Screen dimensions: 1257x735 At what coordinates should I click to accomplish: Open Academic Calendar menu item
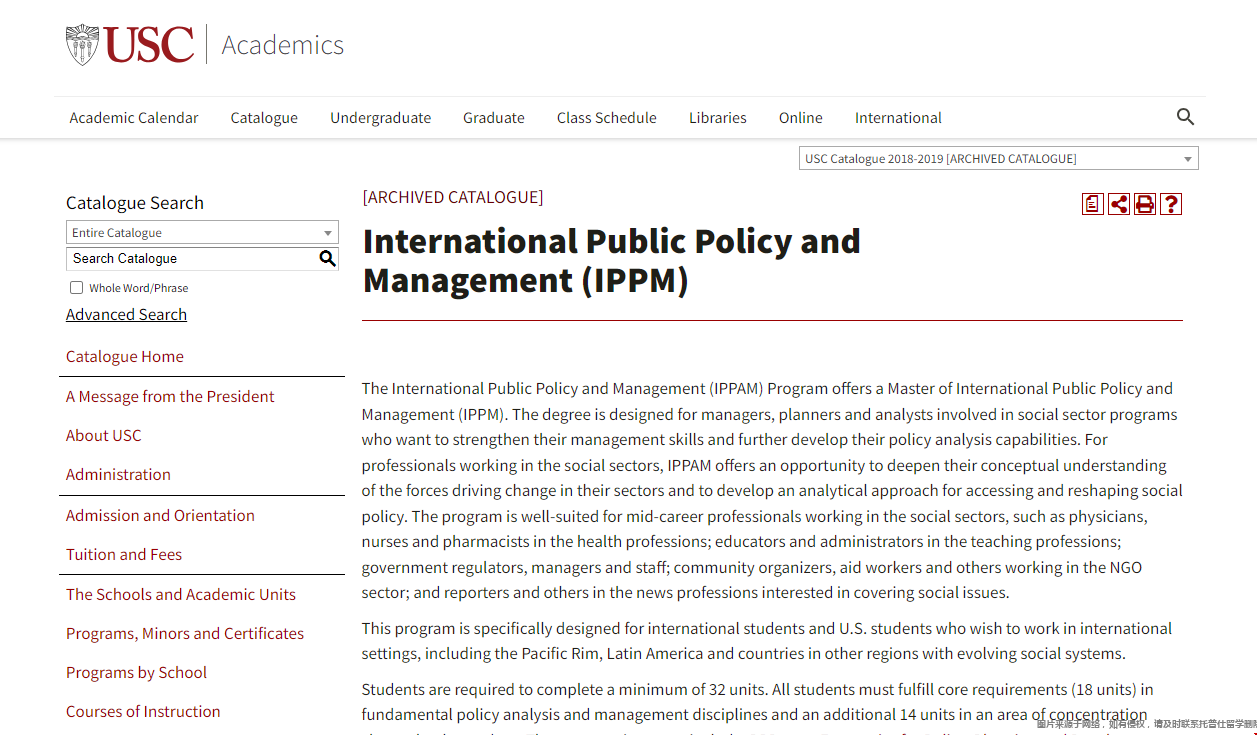click(x=134, y=118)
